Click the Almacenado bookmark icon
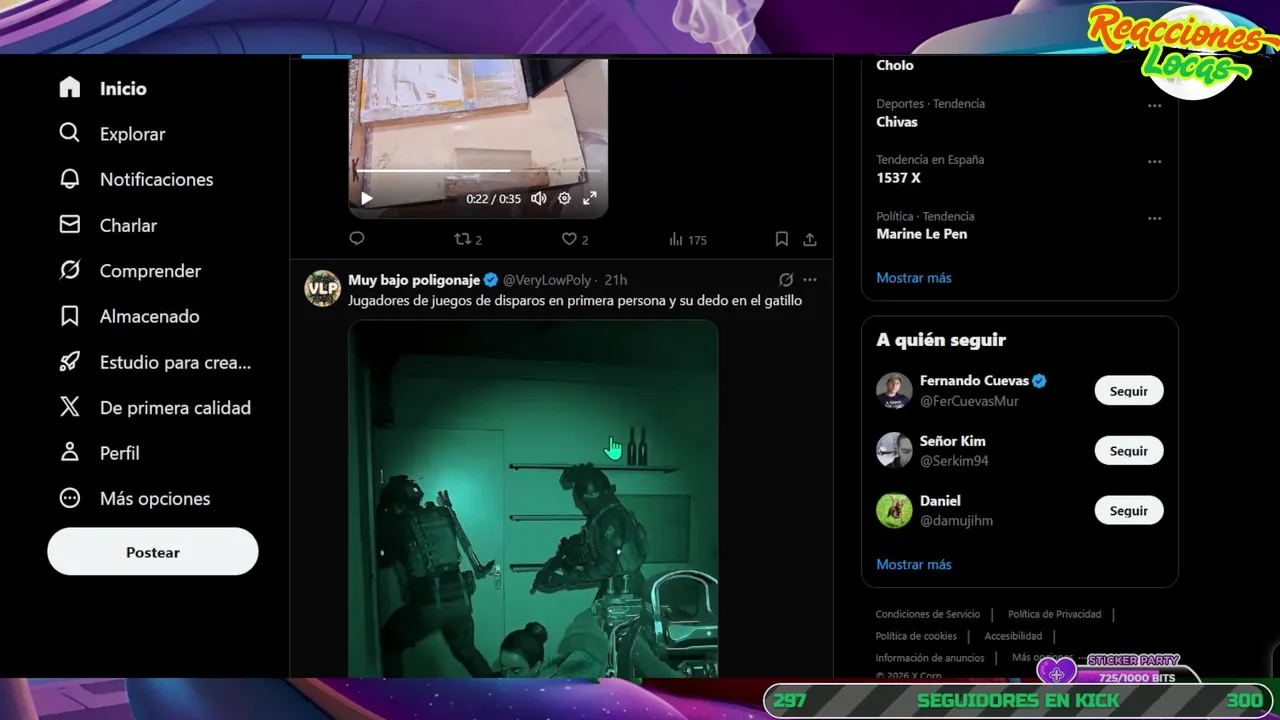 tap(69, 316)
